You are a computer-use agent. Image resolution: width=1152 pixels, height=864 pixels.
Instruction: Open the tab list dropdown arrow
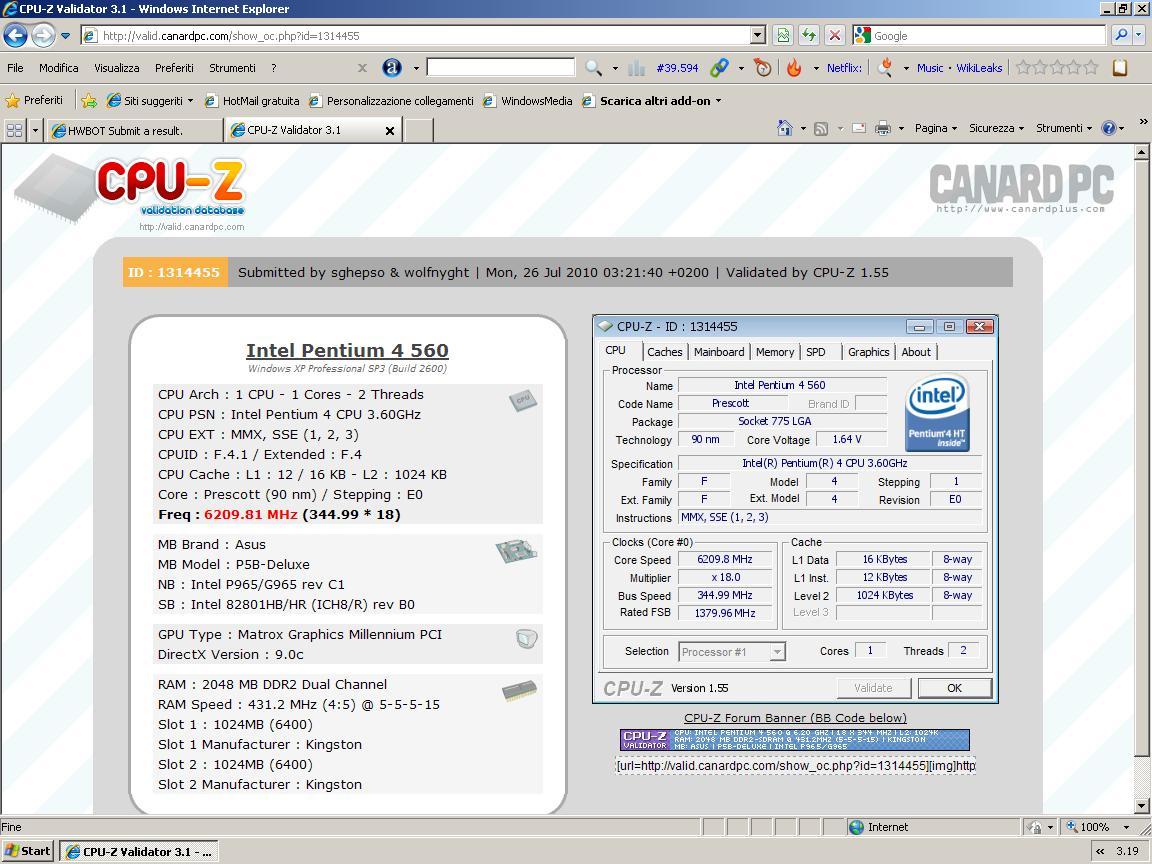point(35,131)
